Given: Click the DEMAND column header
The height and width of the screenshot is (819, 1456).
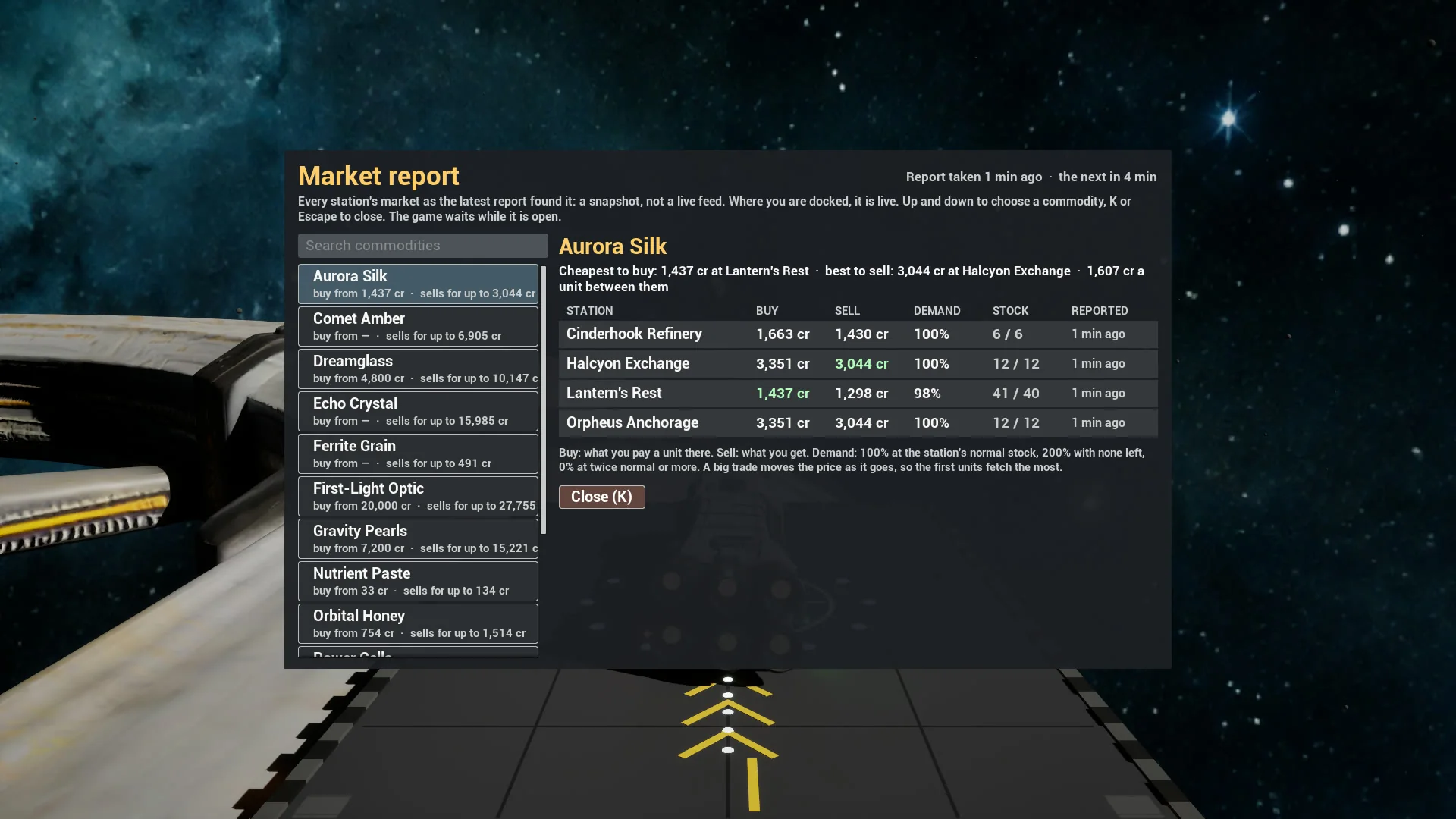Looking at the screenshot, I should (937, 311).
